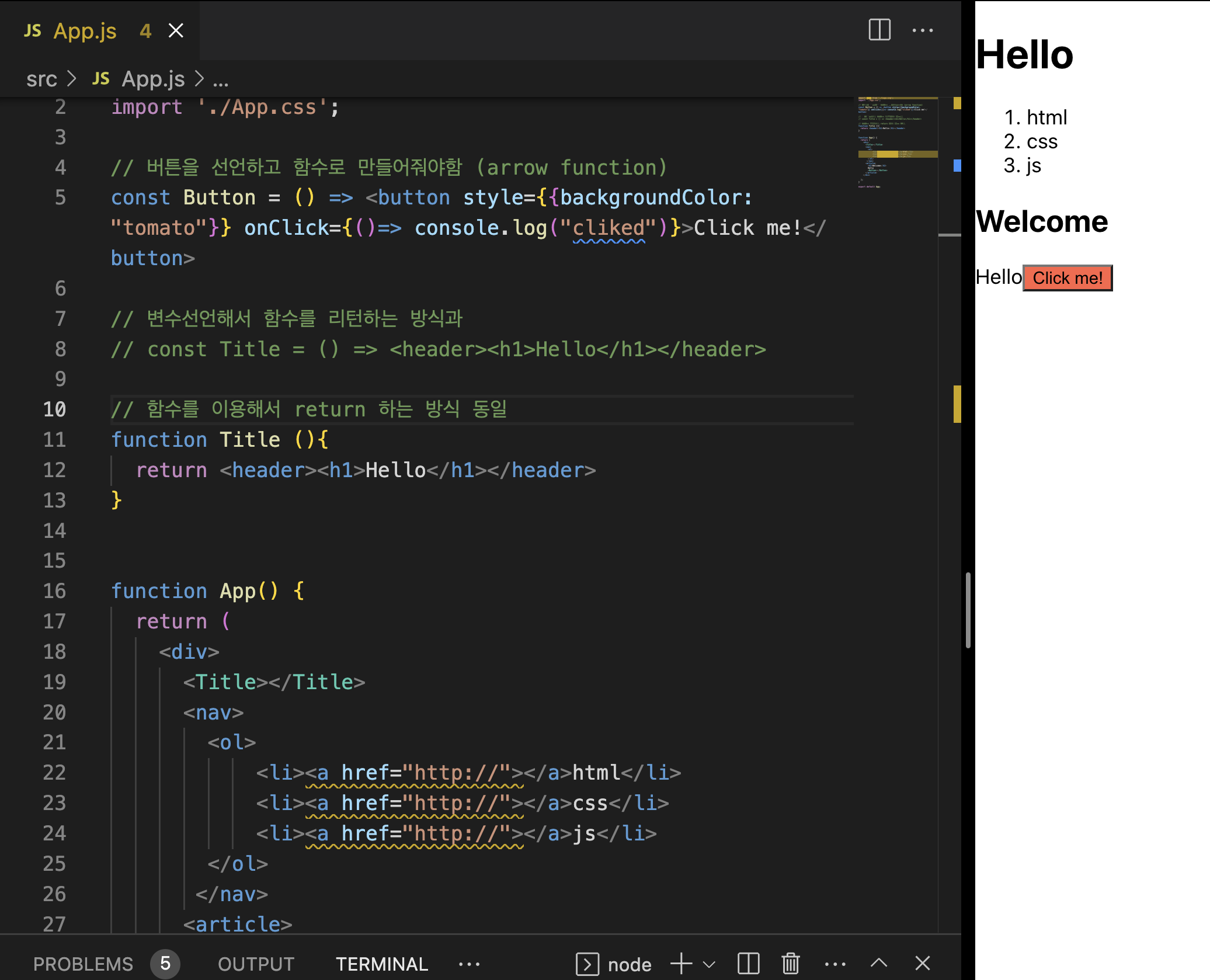Open additional panel views ellipsis
This screenshot has width=1210, height=980.
[469, 964]
